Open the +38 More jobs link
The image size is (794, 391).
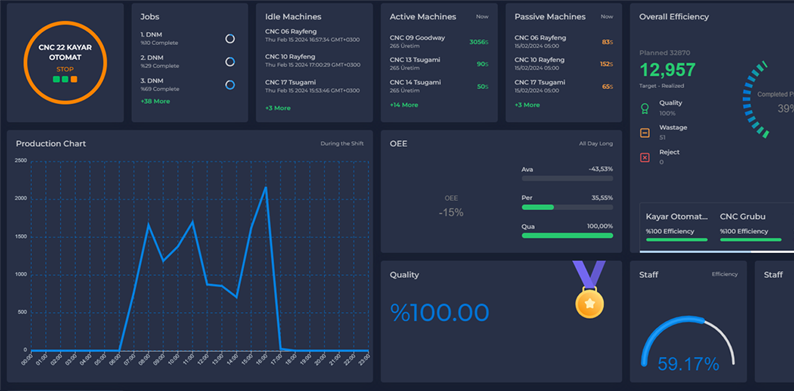pos(155,101)
